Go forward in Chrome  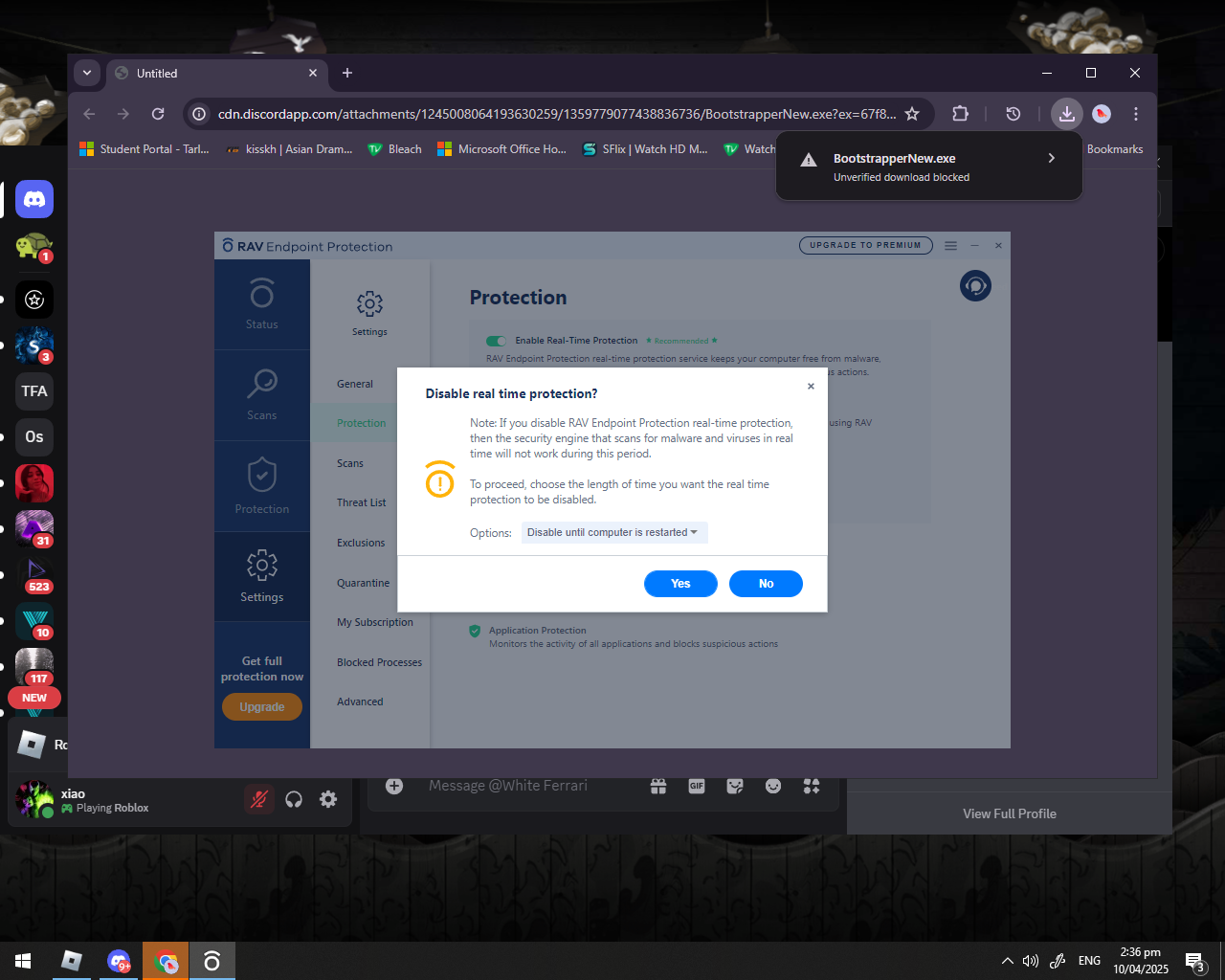tap(123, 114)
